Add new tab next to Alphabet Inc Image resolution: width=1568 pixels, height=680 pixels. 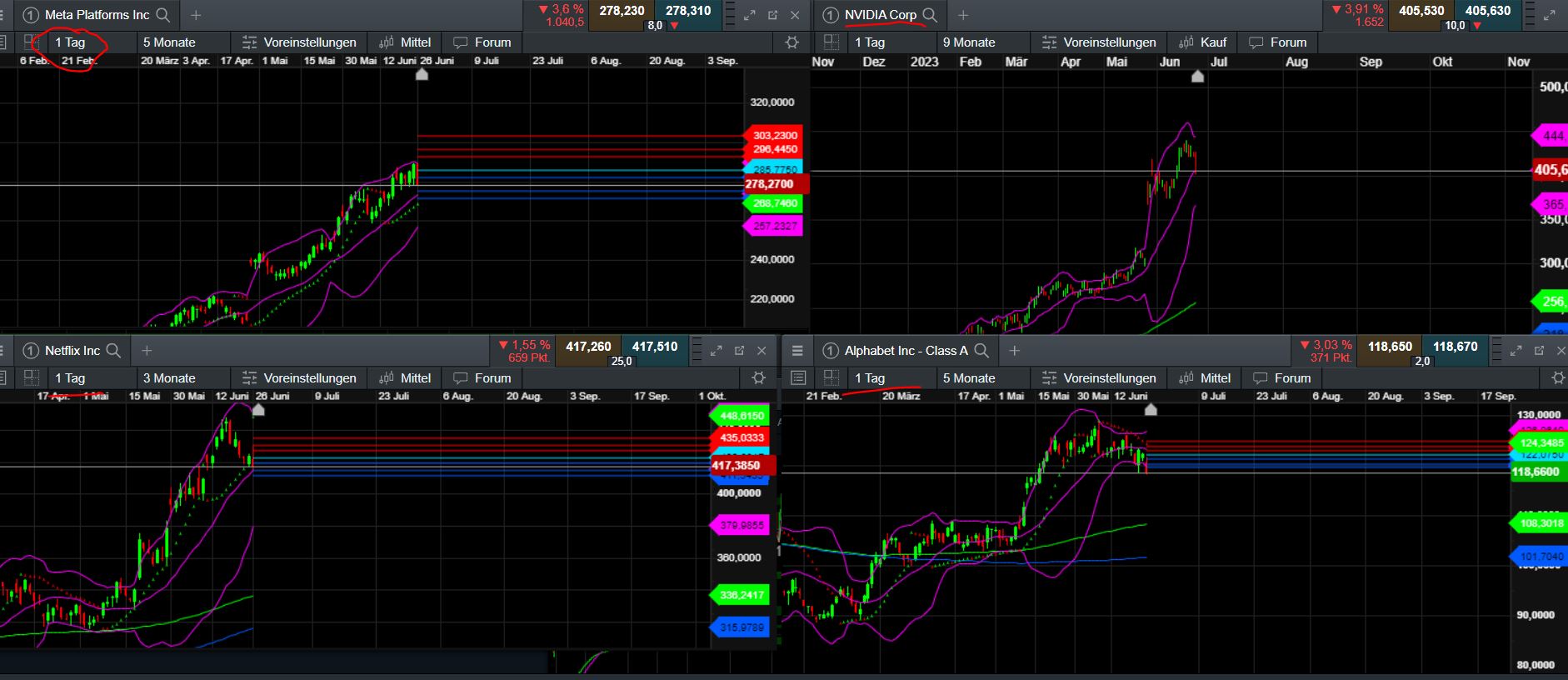(x=1014, y=351)
